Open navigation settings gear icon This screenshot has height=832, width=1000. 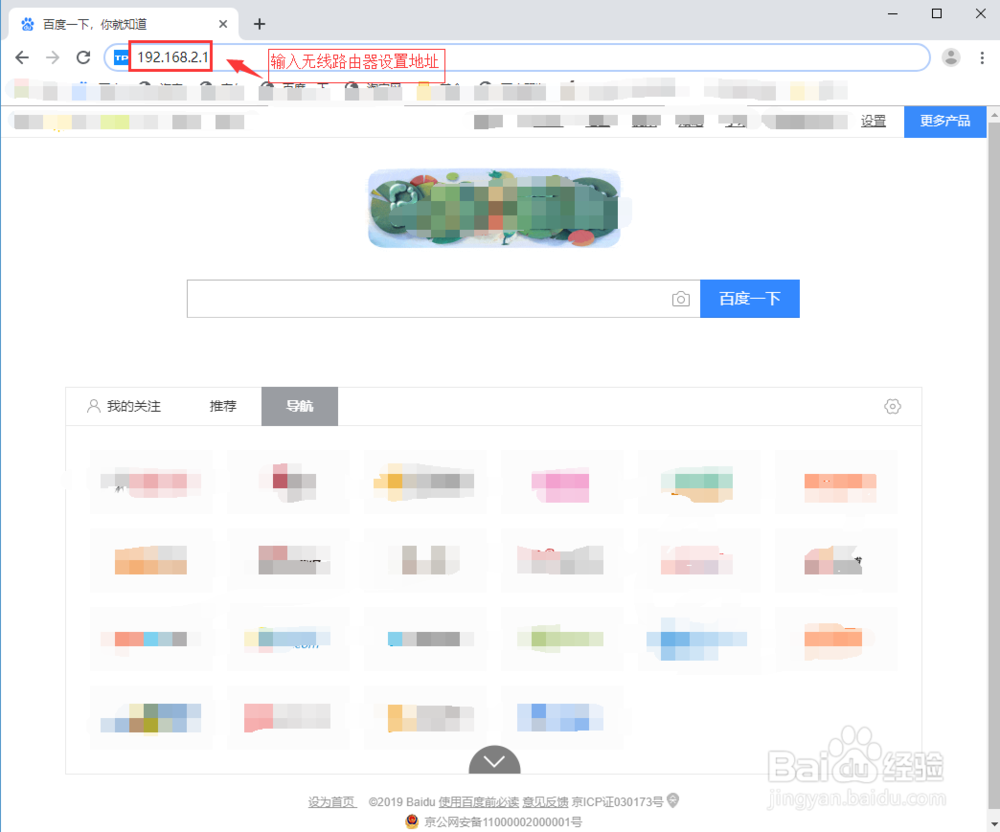coord(892,406)
